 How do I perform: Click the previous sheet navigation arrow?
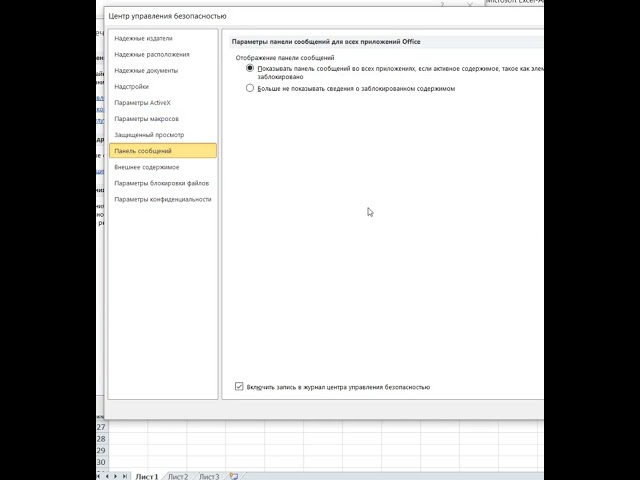[x=107, y=476]
